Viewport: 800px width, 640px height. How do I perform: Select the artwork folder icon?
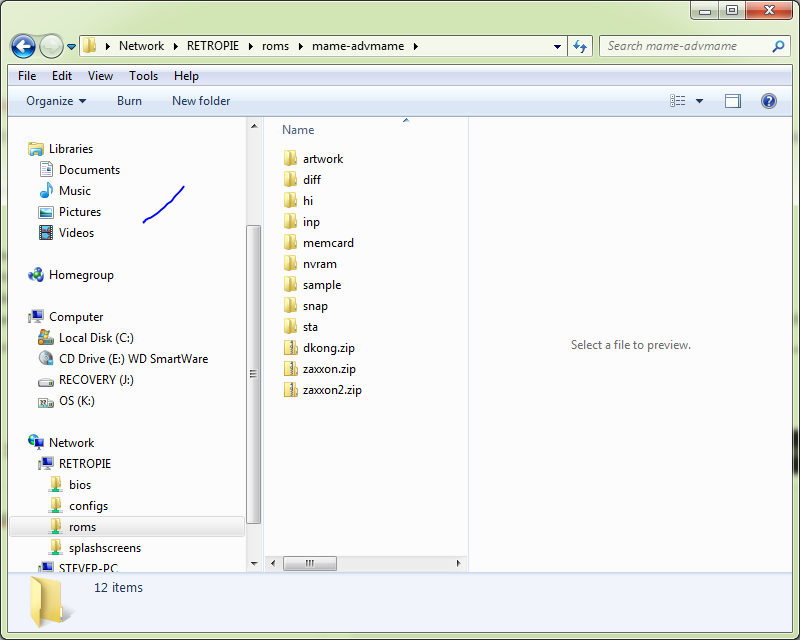pos(291,159)
